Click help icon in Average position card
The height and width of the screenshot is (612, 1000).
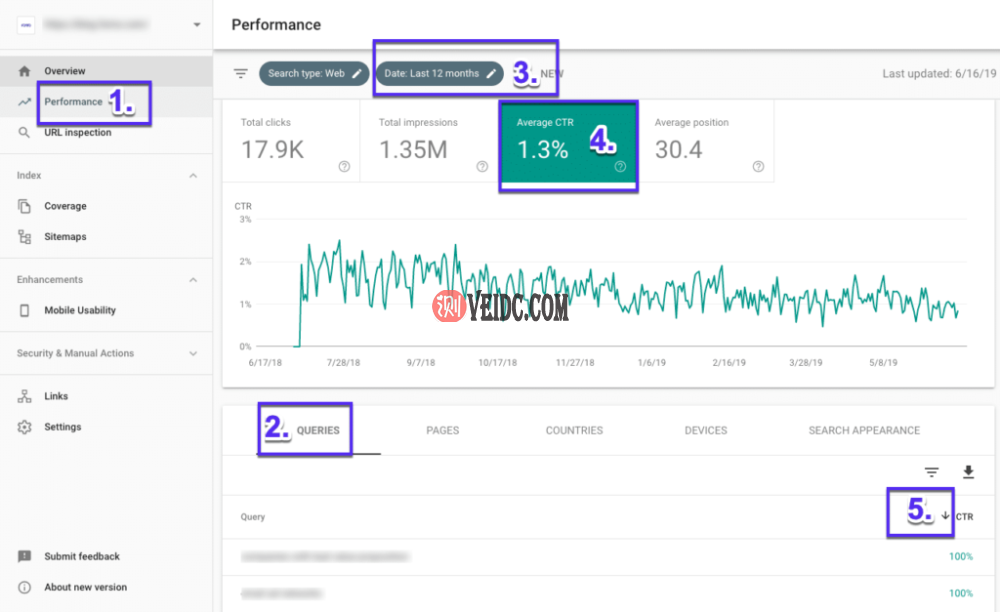pyautogui.click(x=758, y=167)
